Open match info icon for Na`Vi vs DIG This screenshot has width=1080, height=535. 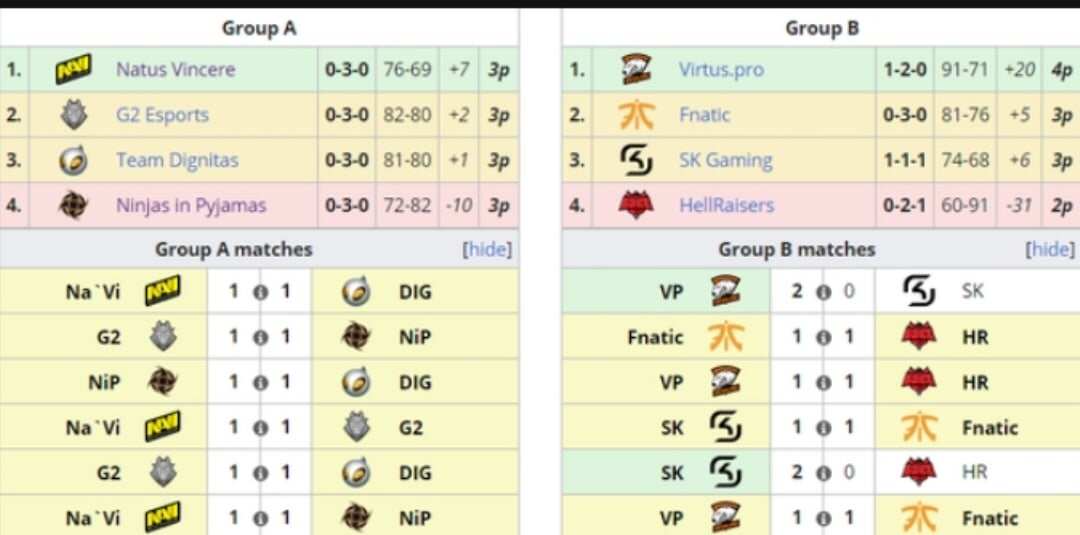(x=260, y=292)
